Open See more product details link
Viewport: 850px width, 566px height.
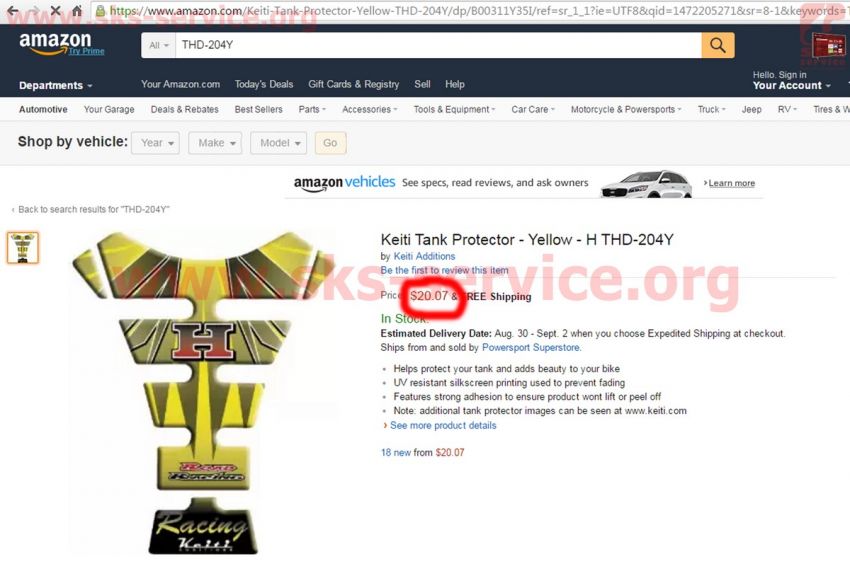click(443, 426)
